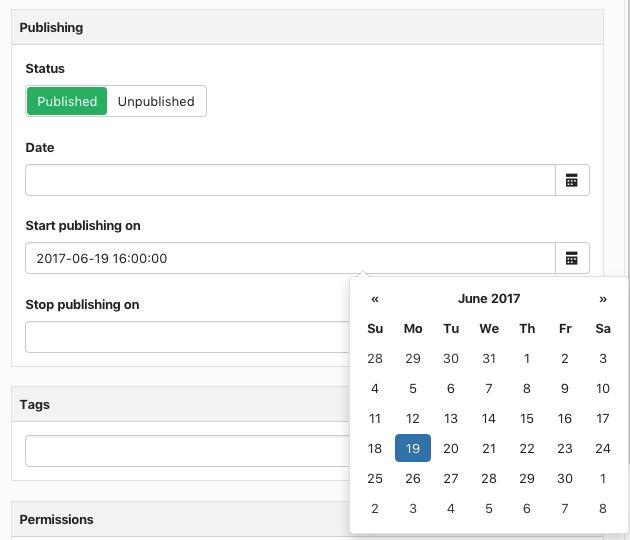Pick May 31 from the calendar grid

coord(489,358)
